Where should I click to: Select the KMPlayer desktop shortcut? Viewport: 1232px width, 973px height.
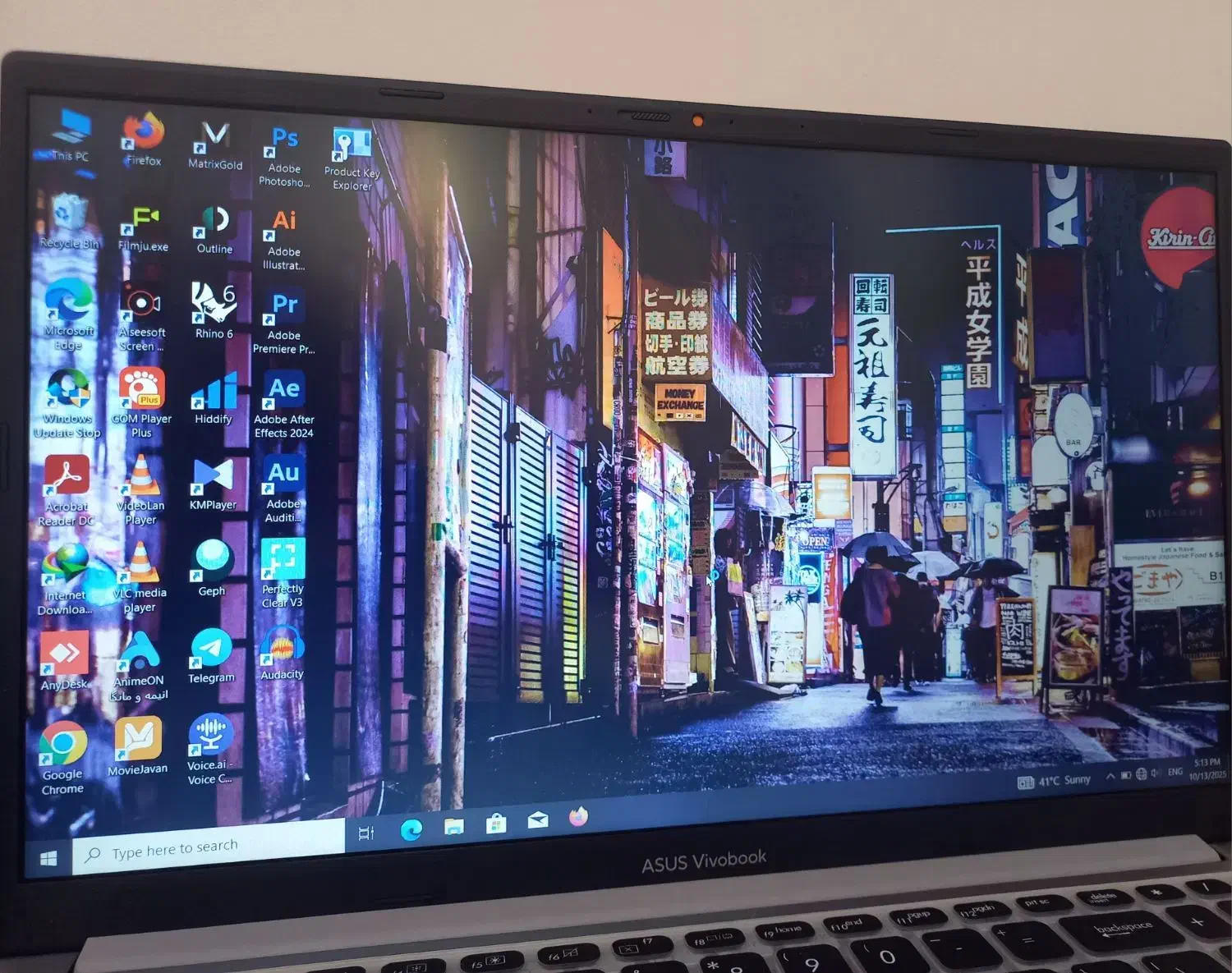click(x=213, y=485)
